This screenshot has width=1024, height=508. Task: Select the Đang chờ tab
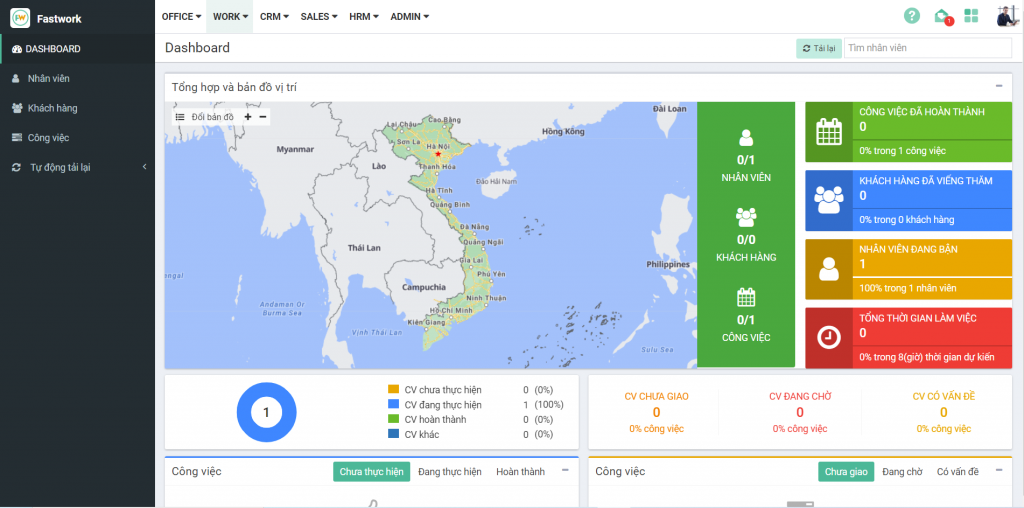click(x=902, y=472)
